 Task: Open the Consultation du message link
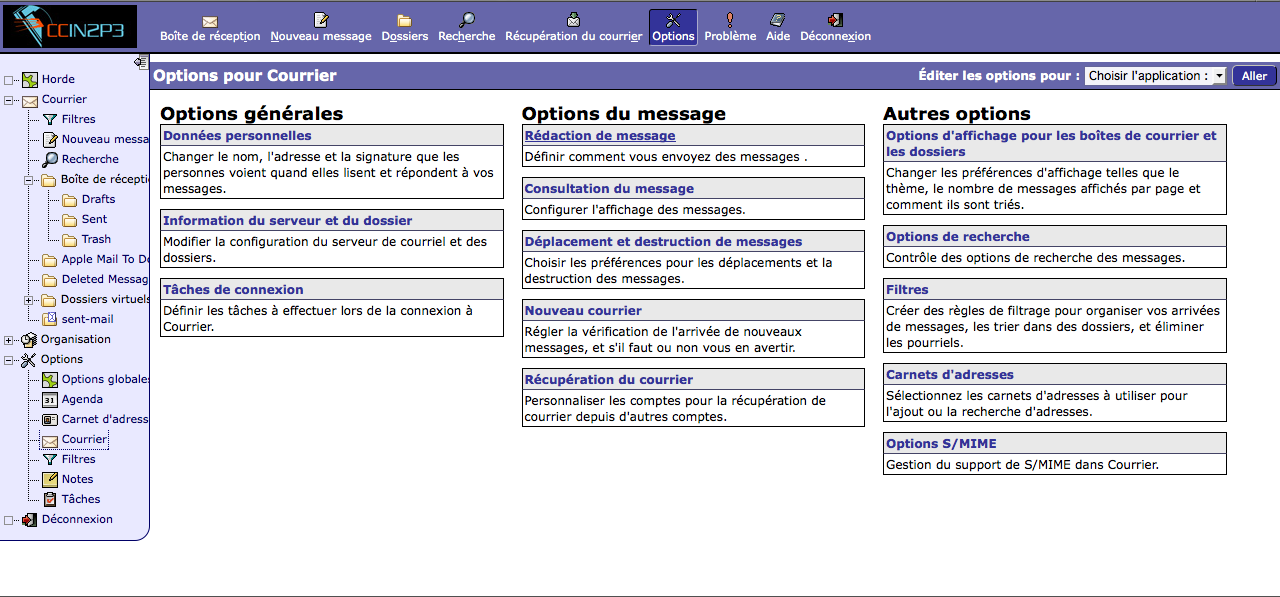coord(609,189)
